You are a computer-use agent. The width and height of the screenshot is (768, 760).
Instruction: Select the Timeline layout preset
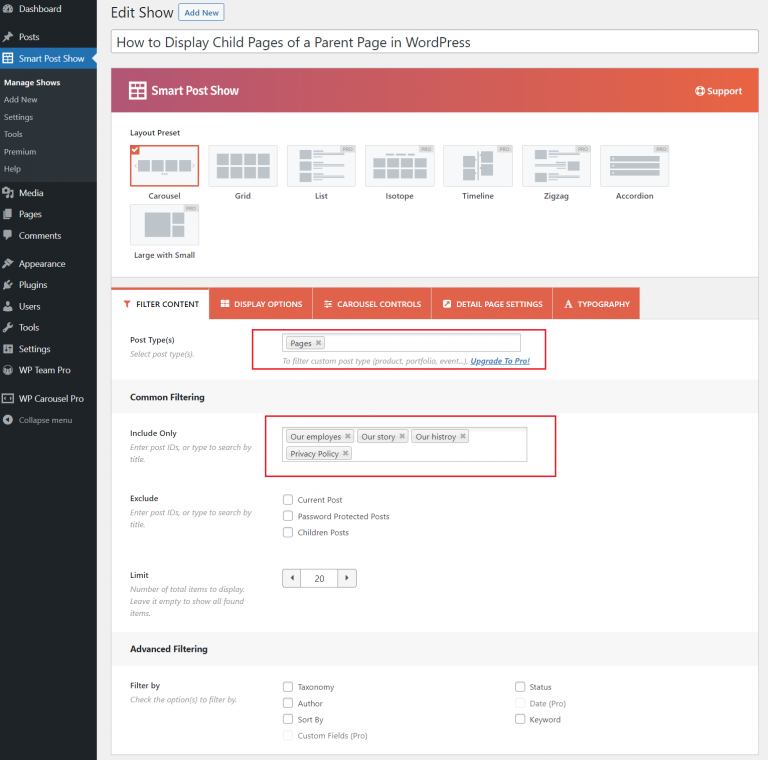(478, 166)
